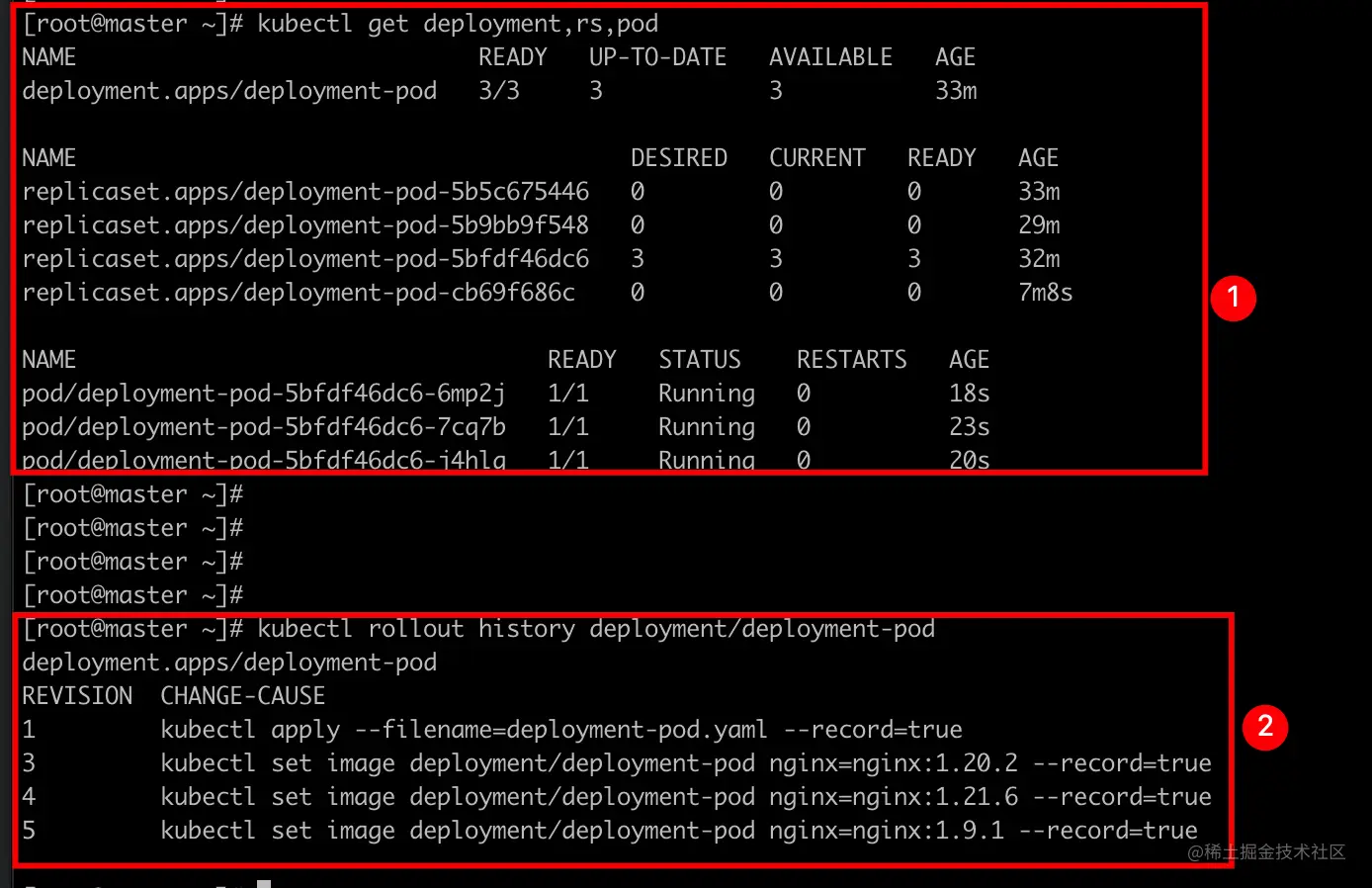Image resolution: width=1372 pixels, height=888 pixels.
Task: Click 'Running' status of pod 6mp2j
Action: (707, 394)
